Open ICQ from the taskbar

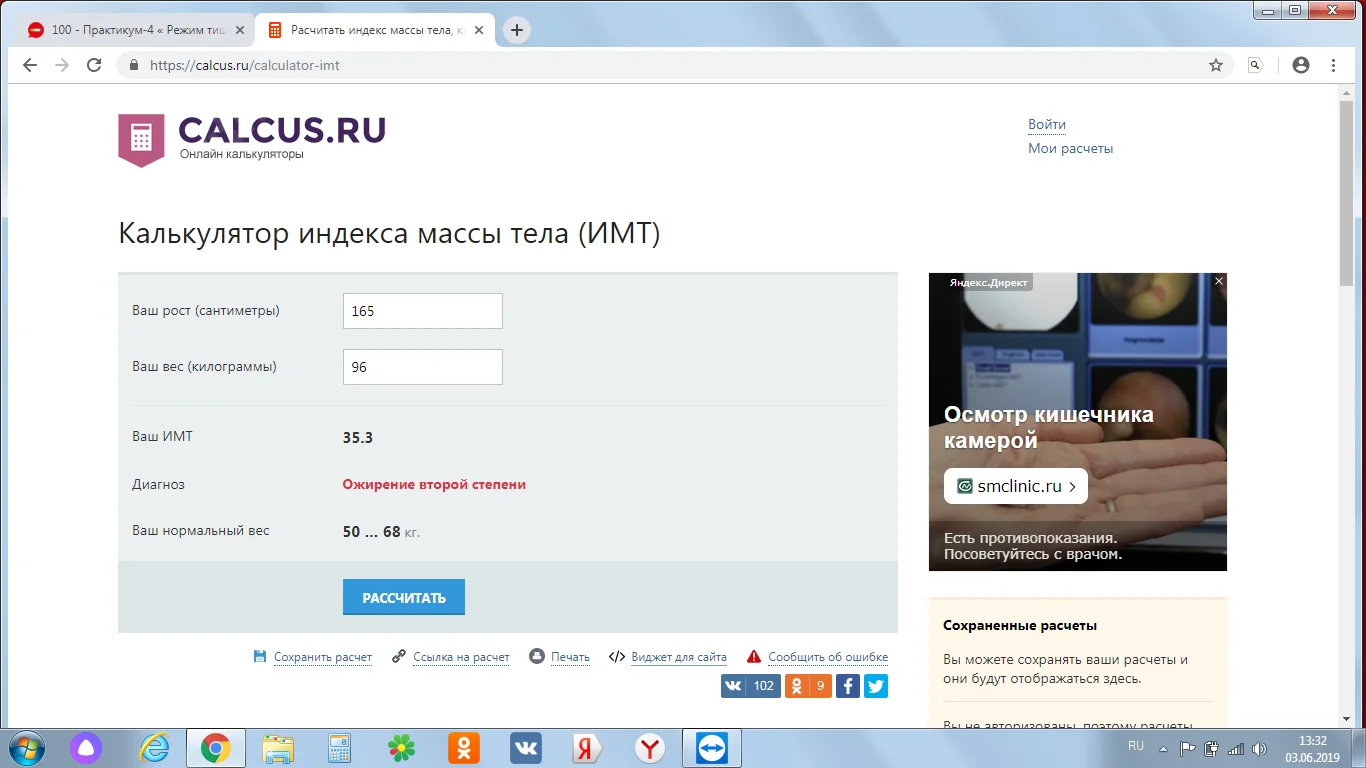click(402, 747)
